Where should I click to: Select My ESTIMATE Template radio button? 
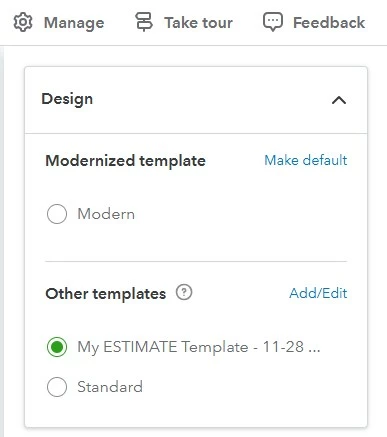[x=57, y=347]
